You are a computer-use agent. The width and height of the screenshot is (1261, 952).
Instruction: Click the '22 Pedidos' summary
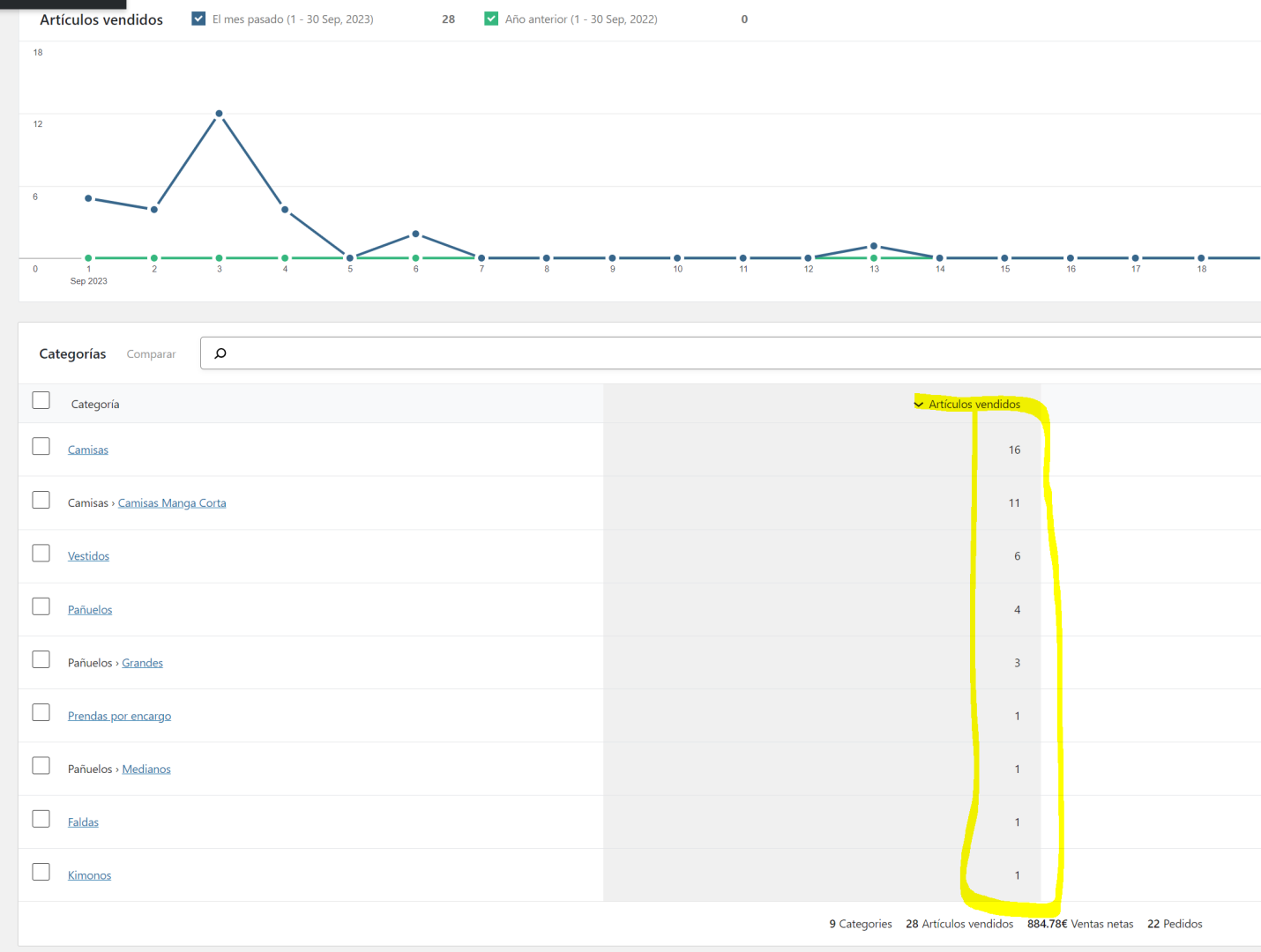tap(1175, 924)
